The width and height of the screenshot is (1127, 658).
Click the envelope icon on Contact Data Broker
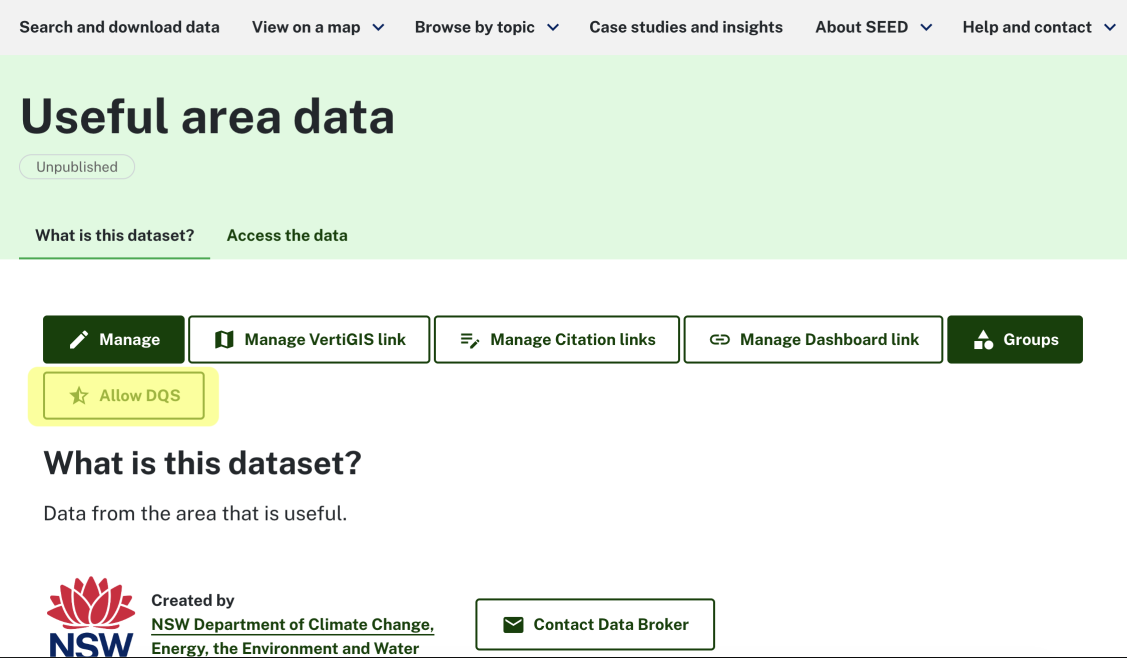pyautogui.click(x=513, y=624)
